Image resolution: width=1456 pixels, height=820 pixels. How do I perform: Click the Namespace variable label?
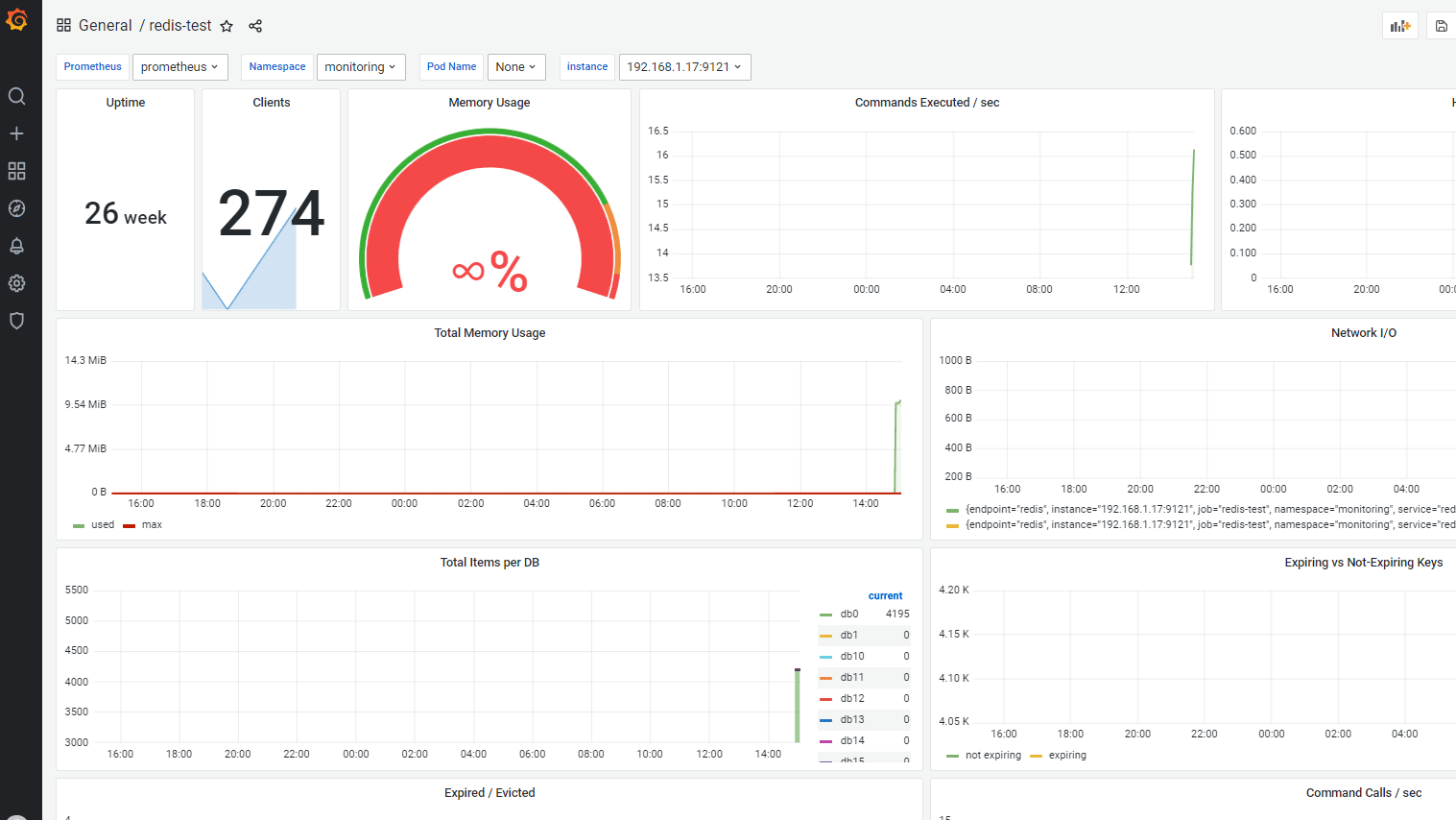click(277, 67)
